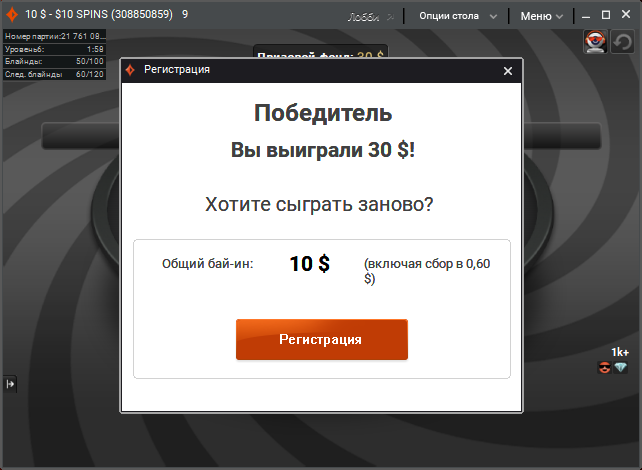Click the webcam avatar with headphones icon
Viewport: 642px width, 470px height.
coord(595,41)
